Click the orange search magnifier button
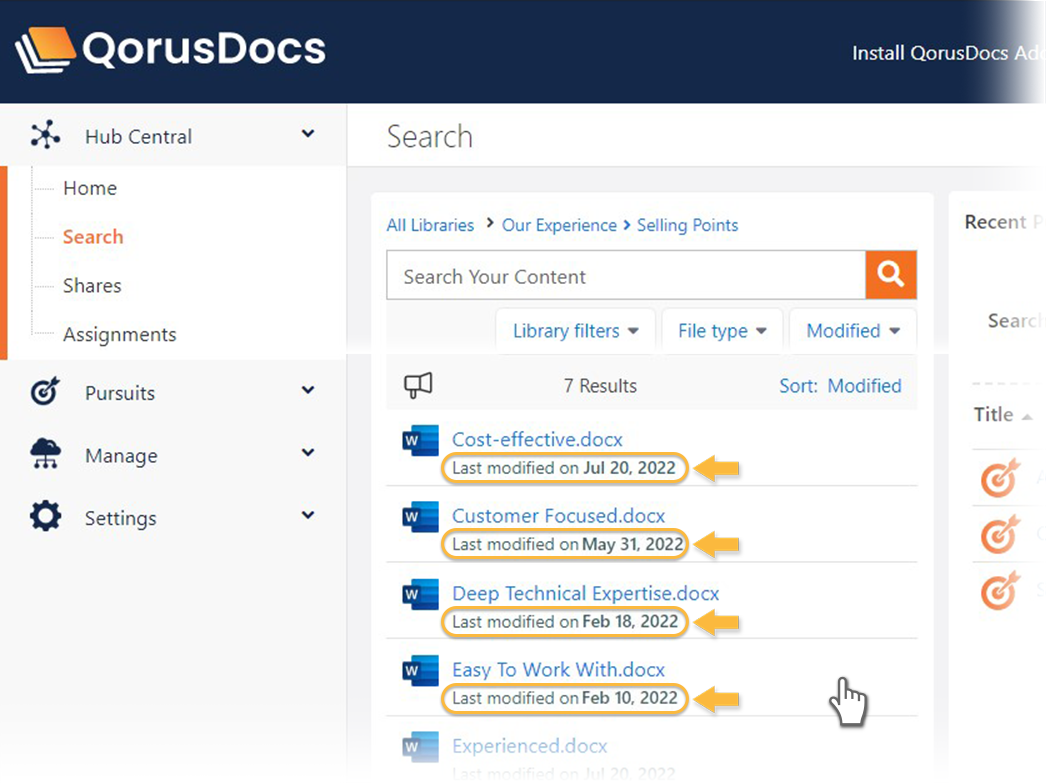The height and width of the screenshot is (783, 1046). click(891, 275)
